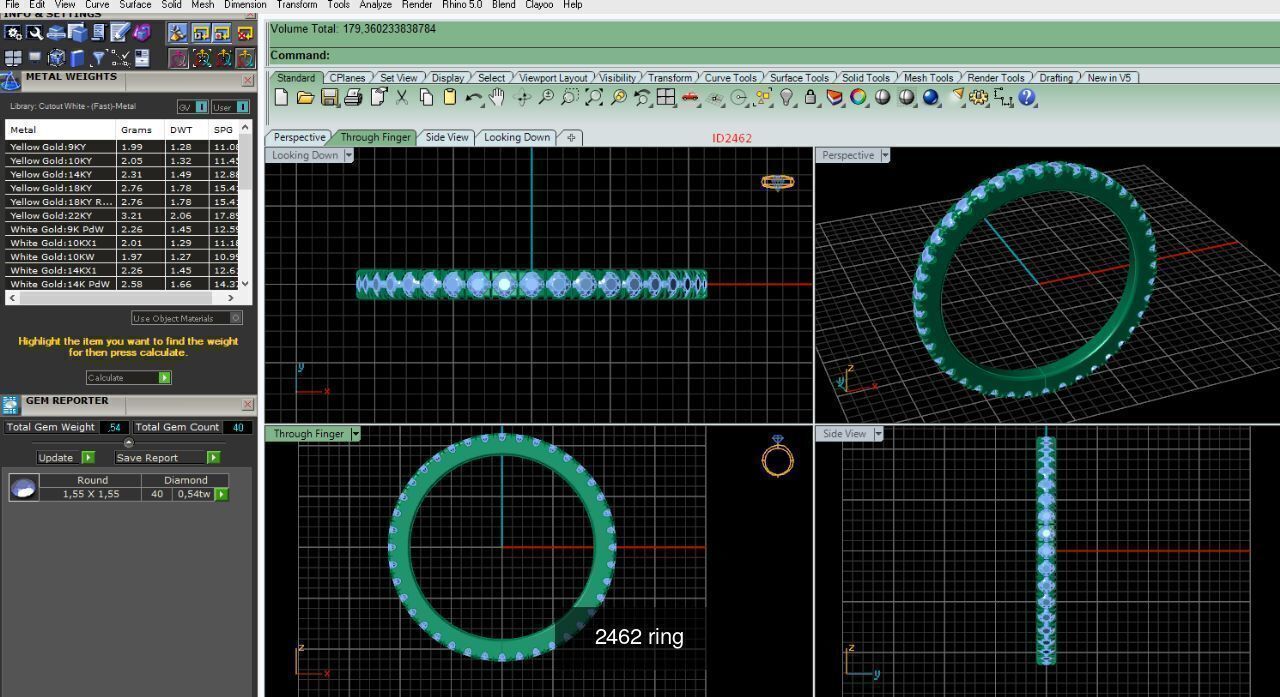Open Side View viewport title dropdown
1280x697 pixels.
click(878, 434)
